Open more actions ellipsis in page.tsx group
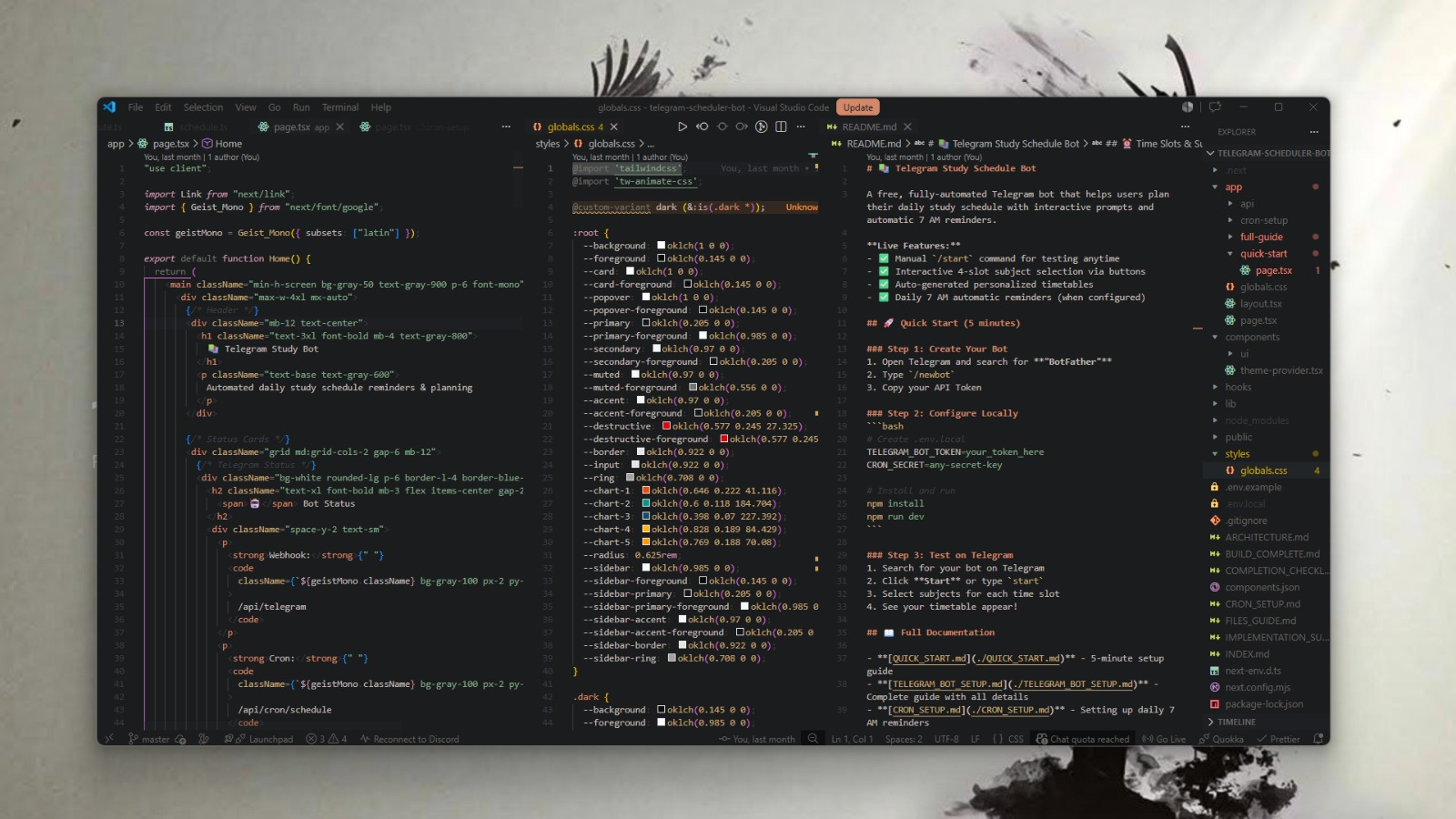This screenshot has width=1456, height=819. click(506, 126)
